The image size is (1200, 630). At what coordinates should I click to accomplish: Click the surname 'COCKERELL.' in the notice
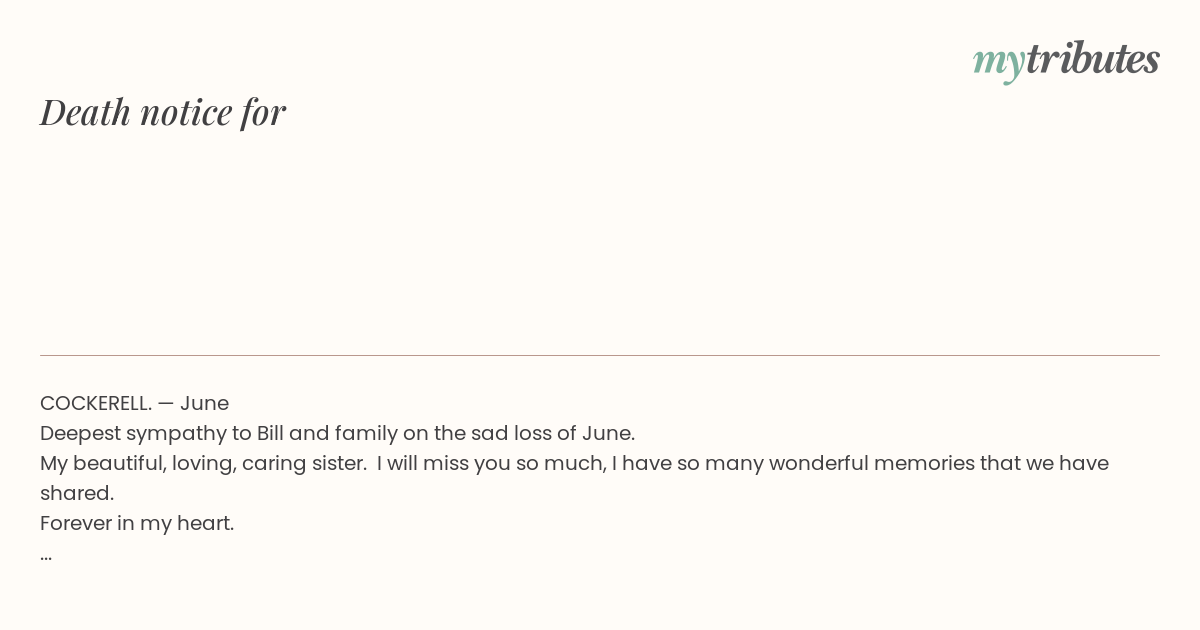[95, 403]
